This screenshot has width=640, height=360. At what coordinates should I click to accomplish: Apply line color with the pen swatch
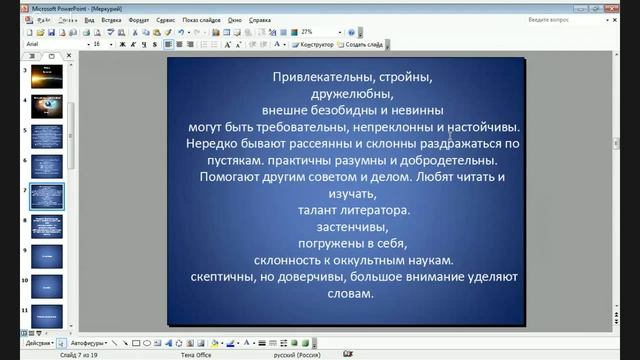click(x=230, y=343)
